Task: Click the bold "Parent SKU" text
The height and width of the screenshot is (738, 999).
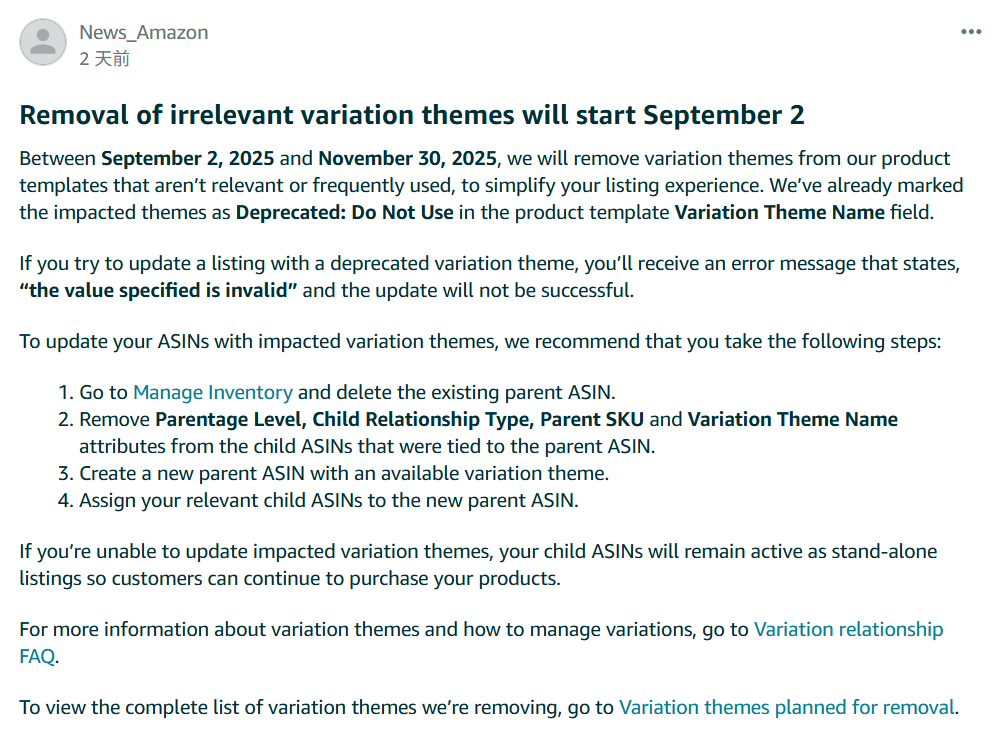Action: (x=592, y=419)
